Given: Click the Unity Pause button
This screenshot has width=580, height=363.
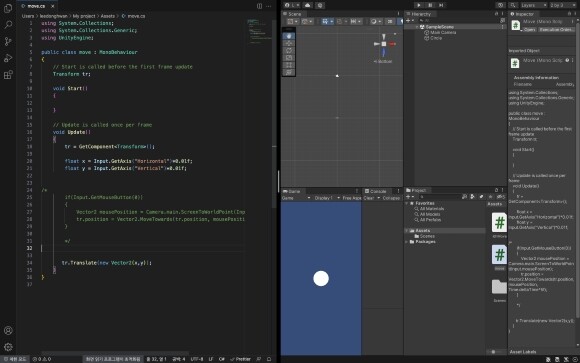Looking at the screenshot, I should 430,5.
